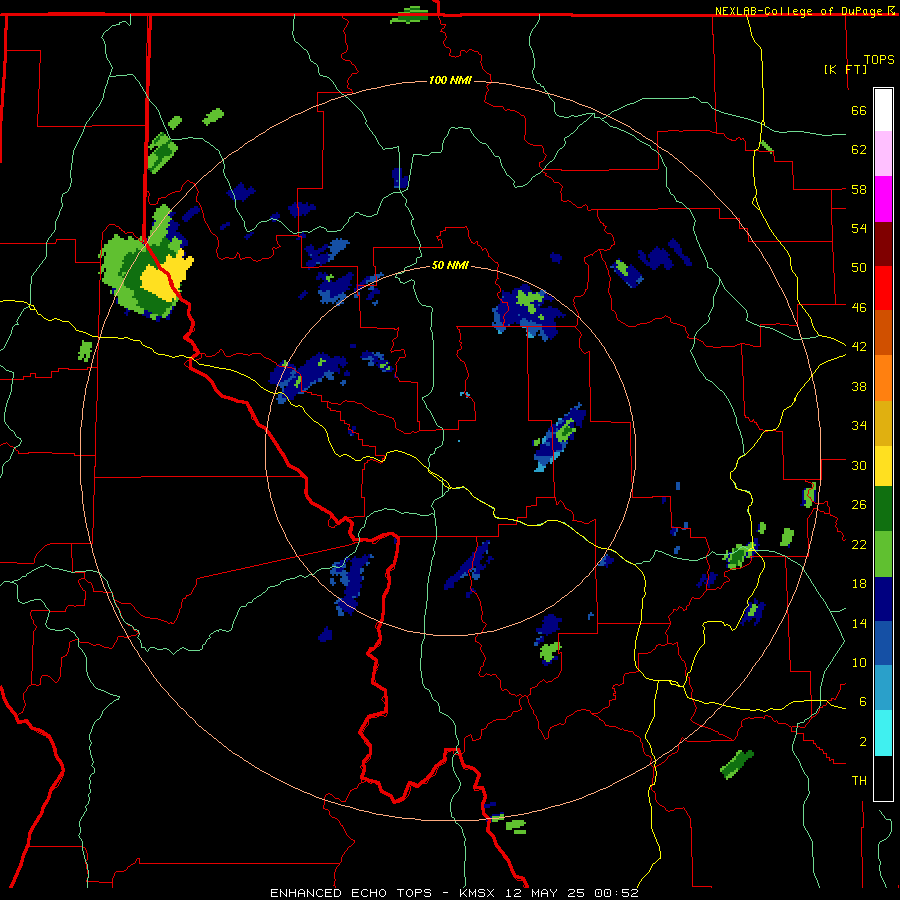This screenshot has height=900, width=900.
Task: Pick the bright red legend swatch
Action: click(x=883, y=289)
